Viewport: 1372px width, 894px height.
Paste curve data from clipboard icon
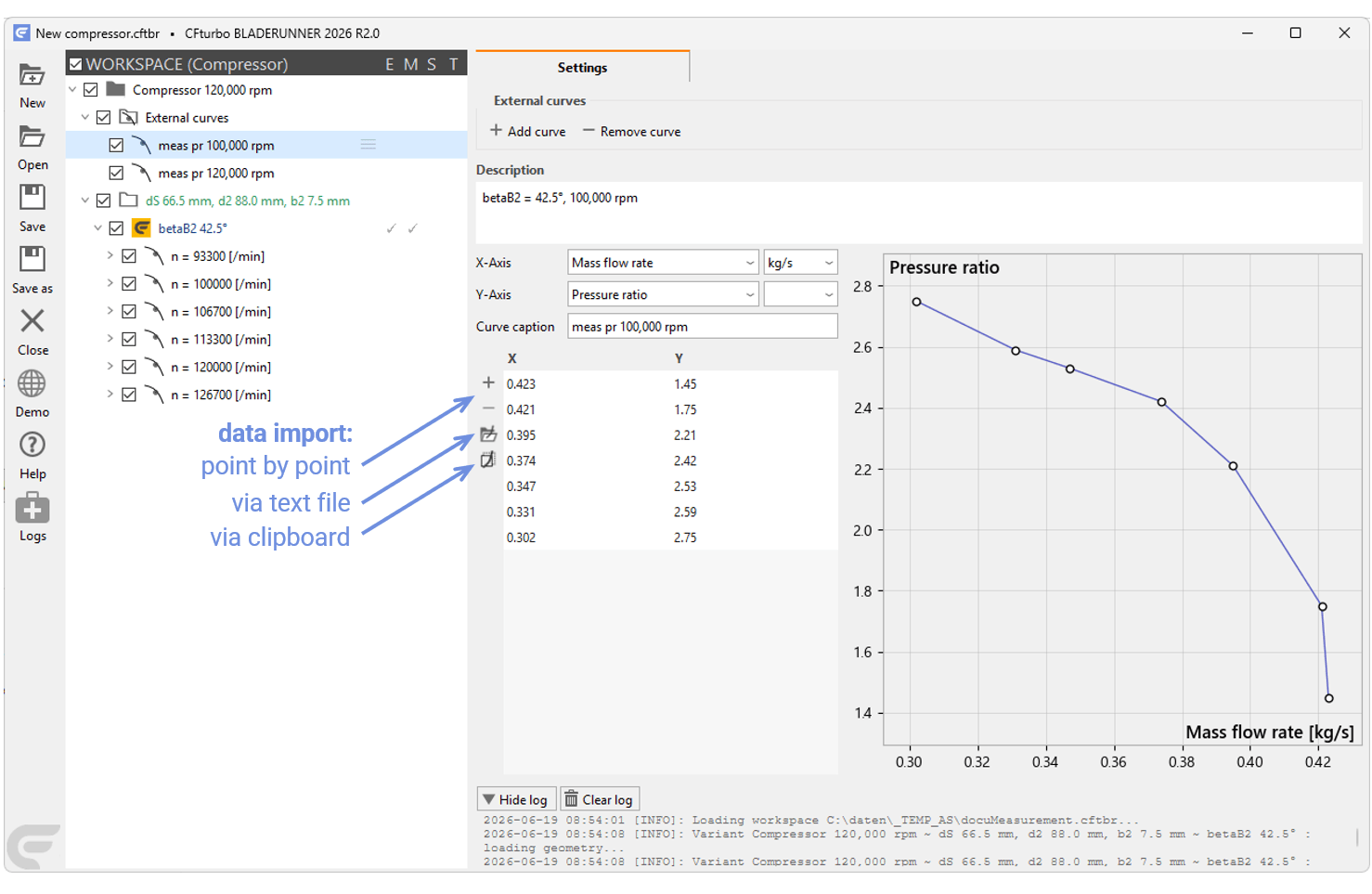pyautogui.click(x=488, y=460)
